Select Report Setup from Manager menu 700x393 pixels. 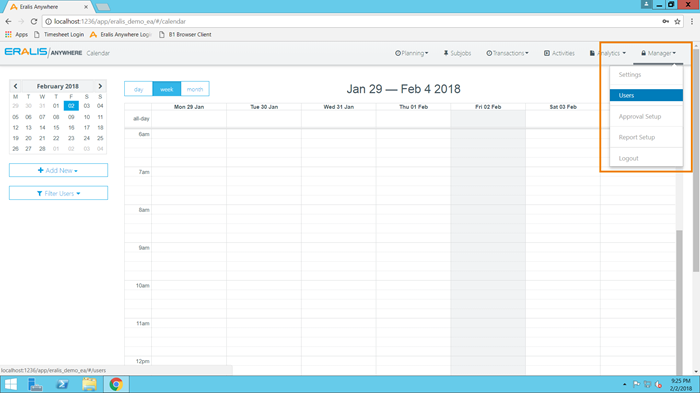[646, 137]
